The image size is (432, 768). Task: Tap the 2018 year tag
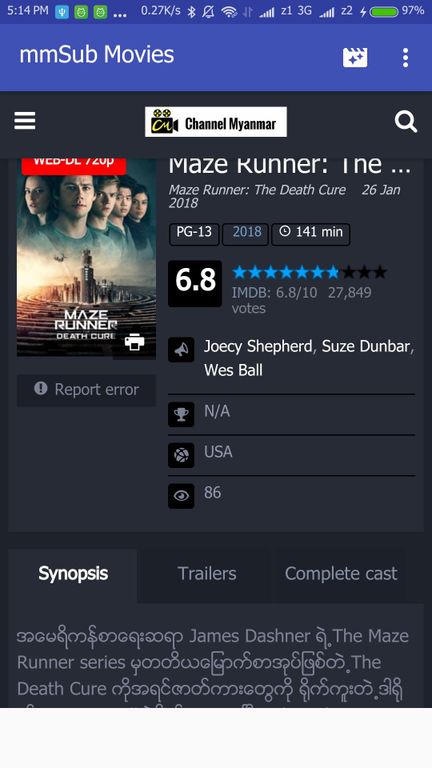246,232
